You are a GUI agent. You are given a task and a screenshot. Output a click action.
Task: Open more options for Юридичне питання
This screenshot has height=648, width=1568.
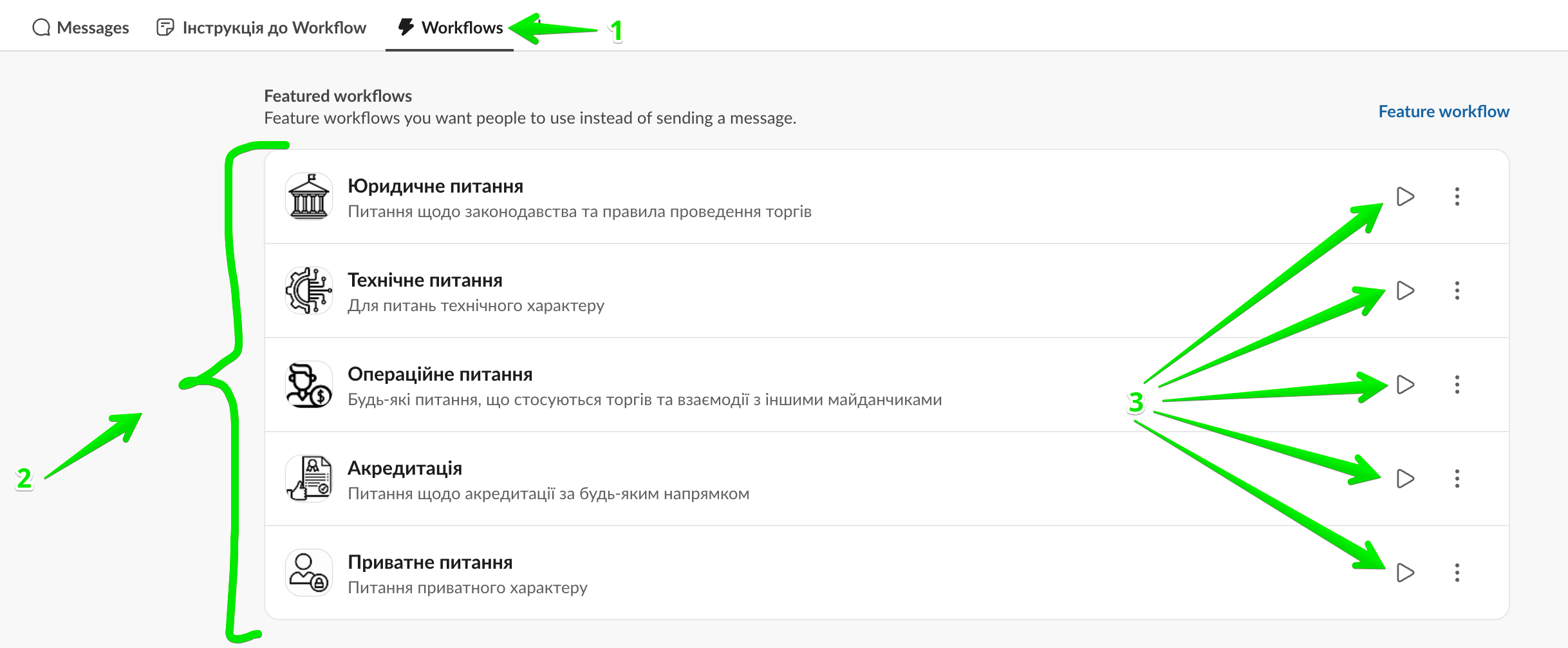click(1457, 196)
